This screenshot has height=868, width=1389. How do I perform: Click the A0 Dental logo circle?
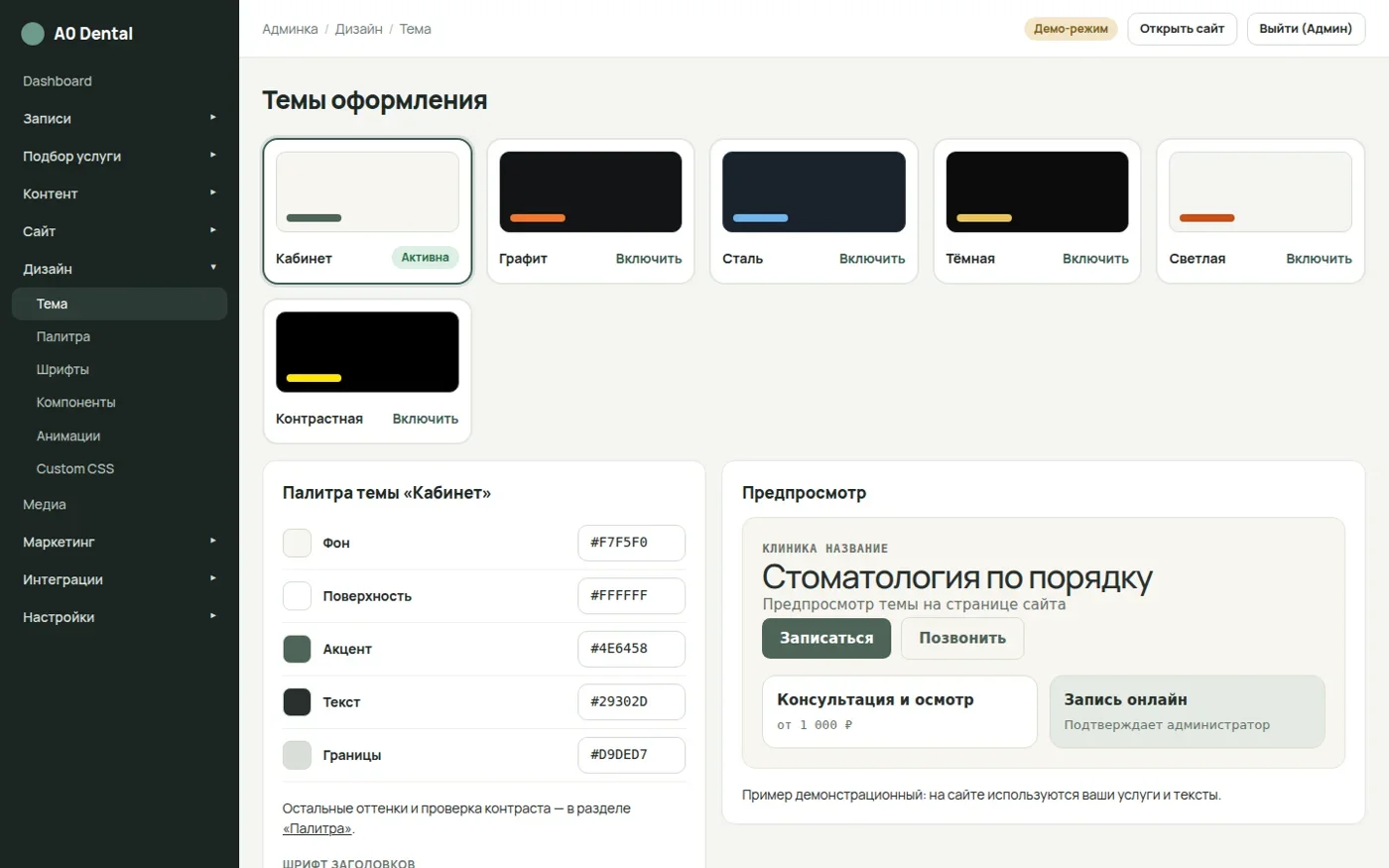33,34
